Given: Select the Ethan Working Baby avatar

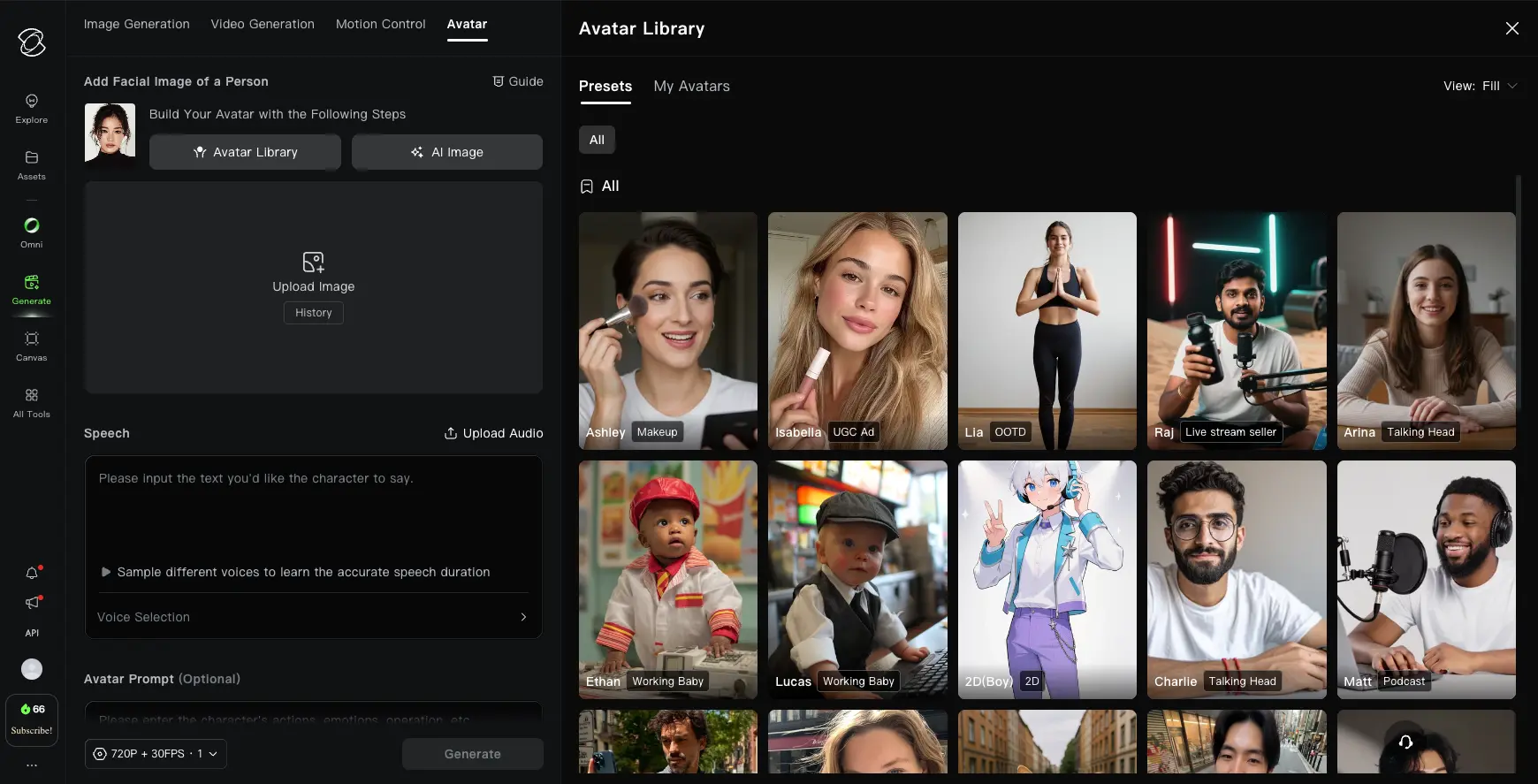Looking at the screenshot, I should [x=668, y=580].
